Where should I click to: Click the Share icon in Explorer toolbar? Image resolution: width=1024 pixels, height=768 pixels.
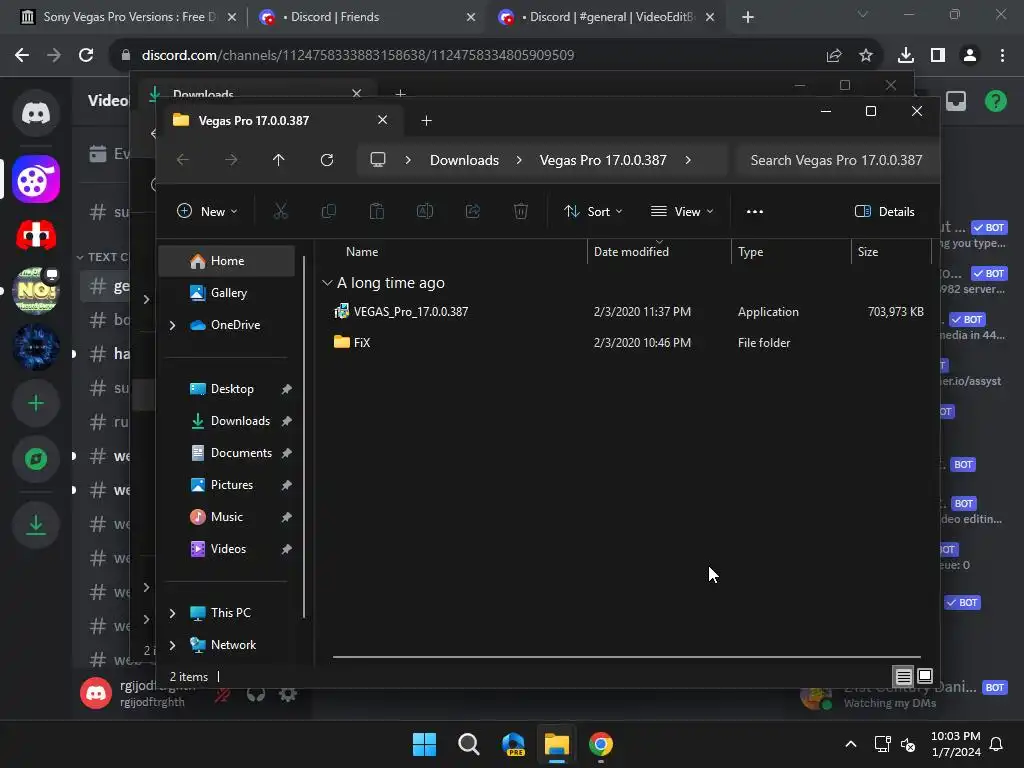473,211
